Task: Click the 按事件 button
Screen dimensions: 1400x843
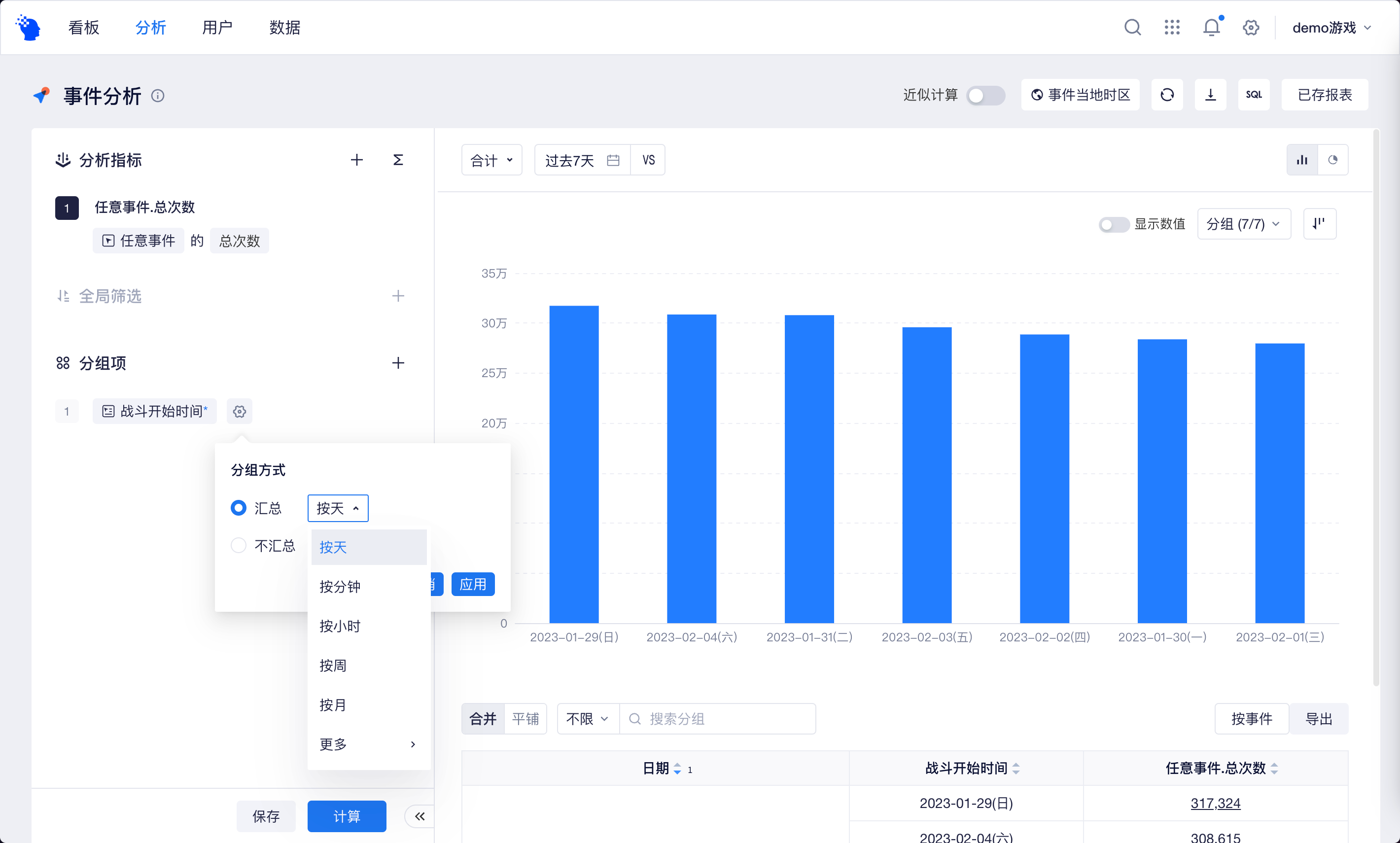Action: click(1252, 719)
